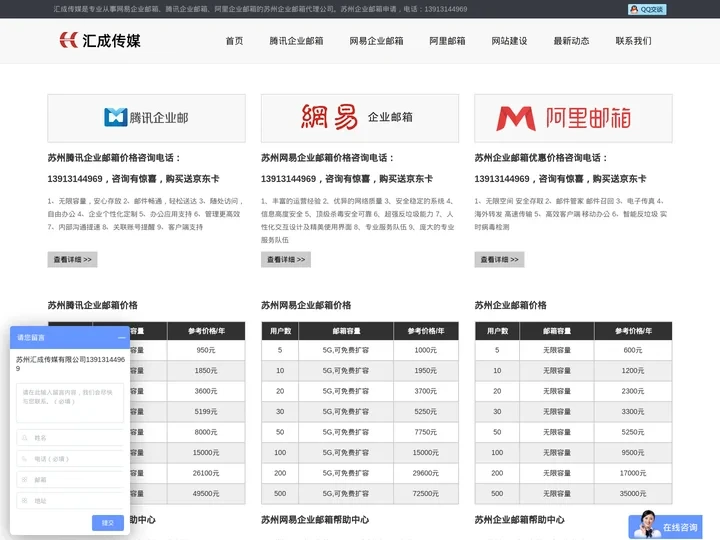Open 网易企业邮箱 navigation item

tap(376, 41)
